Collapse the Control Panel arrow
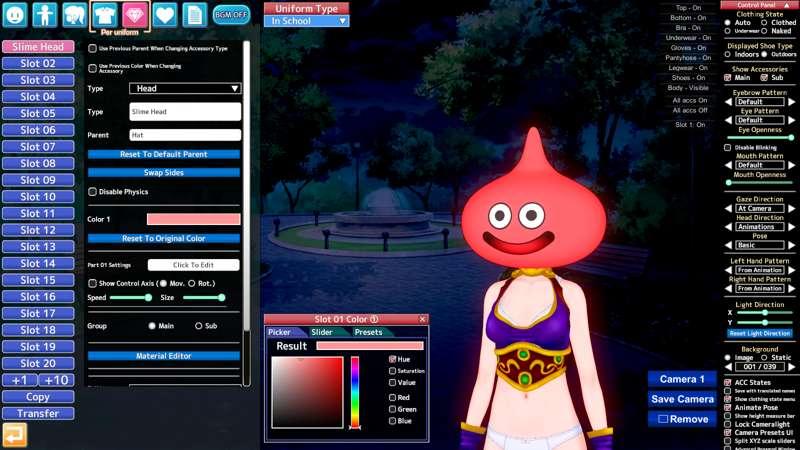The width and height of the screenshot is (800, 450). click(787, 5)
